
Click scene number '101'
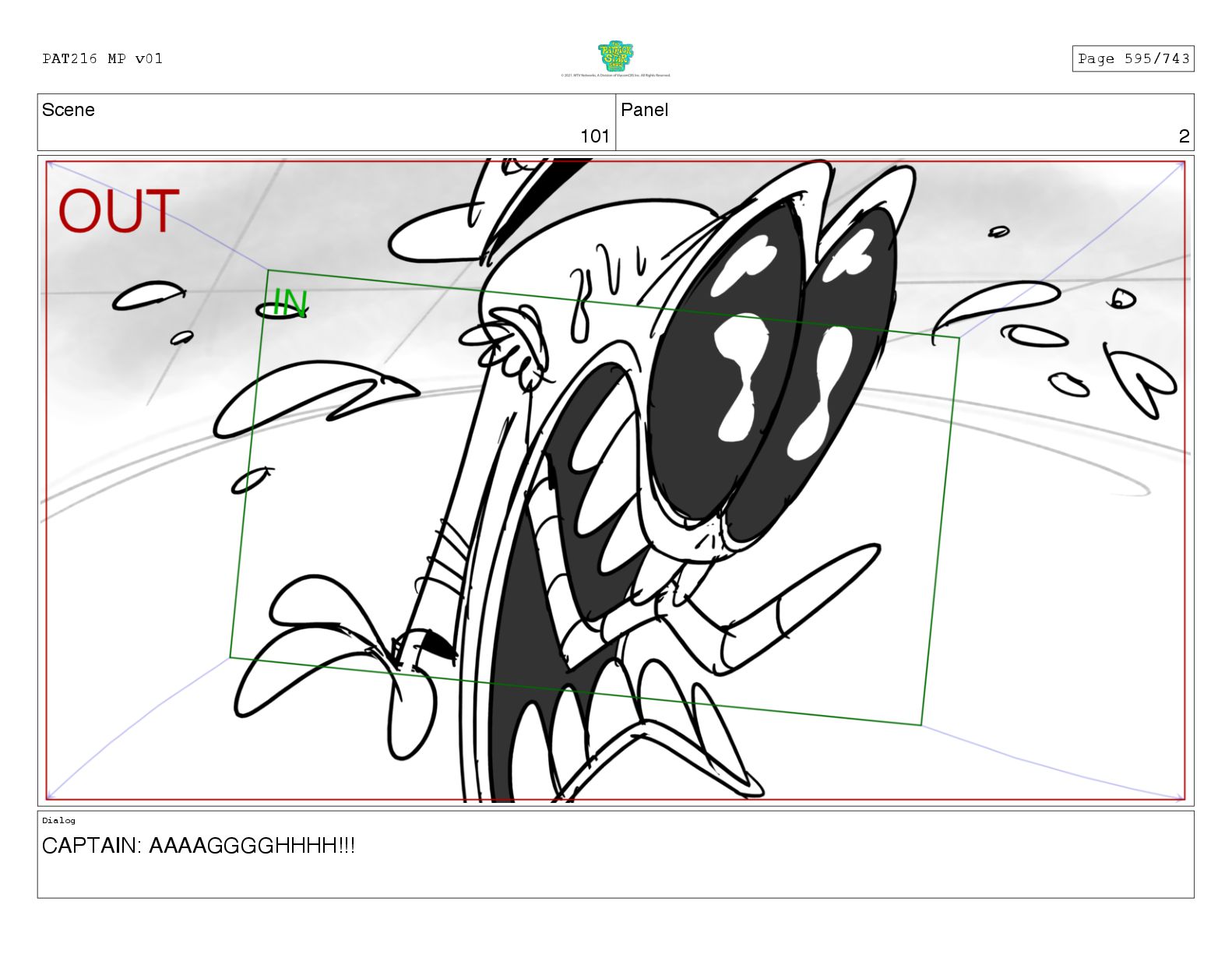(595, 136)
